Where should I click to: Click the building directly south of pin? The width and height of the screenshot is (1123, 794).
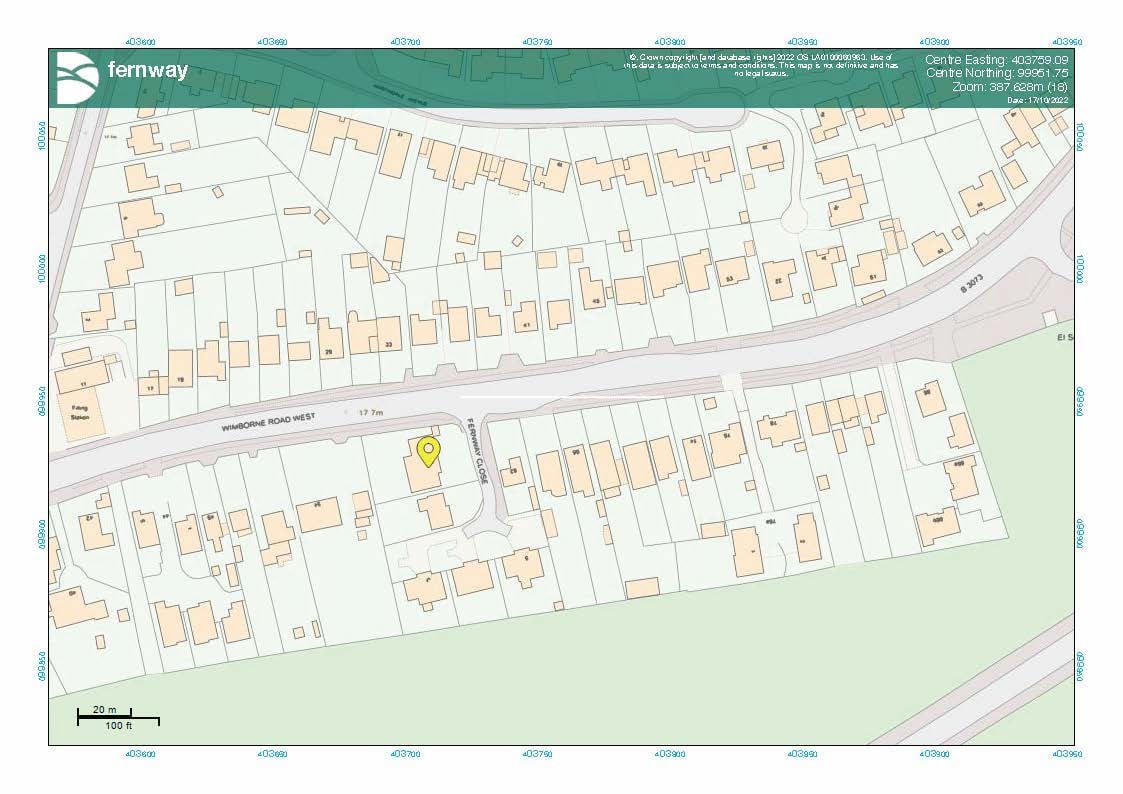click(434, 511)
